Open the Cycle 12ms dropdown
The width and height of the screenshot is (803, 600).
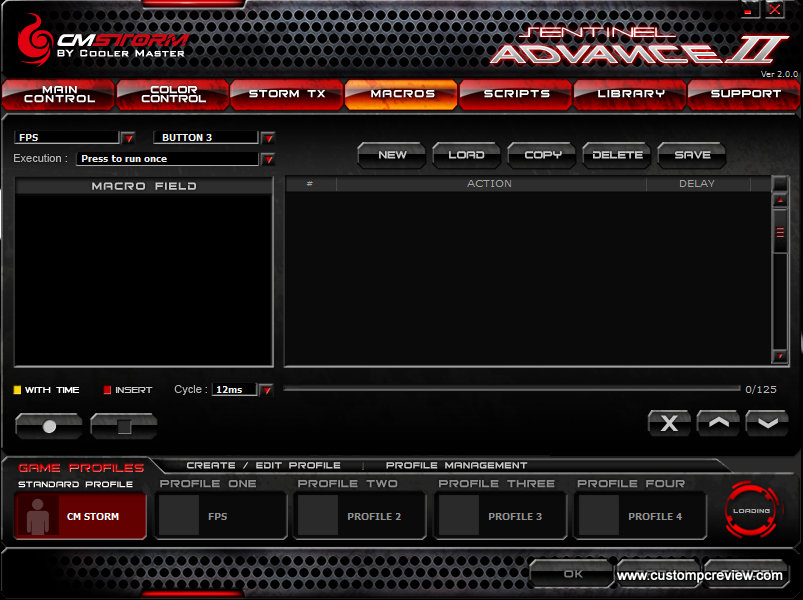(x=266, y=390)
